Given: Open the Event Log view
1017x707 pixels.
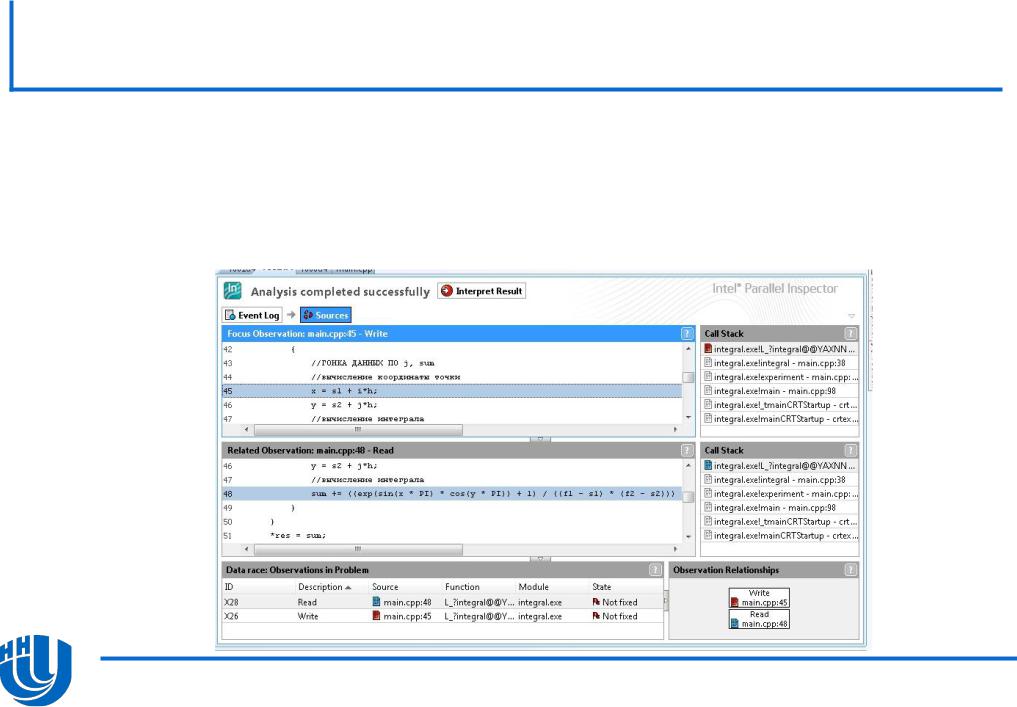Looking at the screenshot, I should 252,315.
